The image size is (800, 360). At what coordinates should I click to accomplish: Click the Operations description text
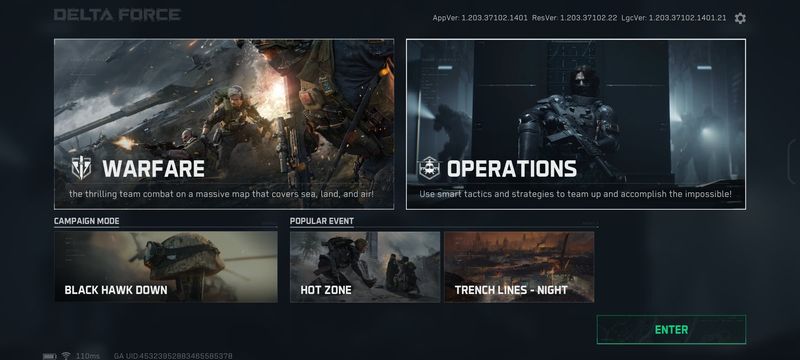[576, 194]
